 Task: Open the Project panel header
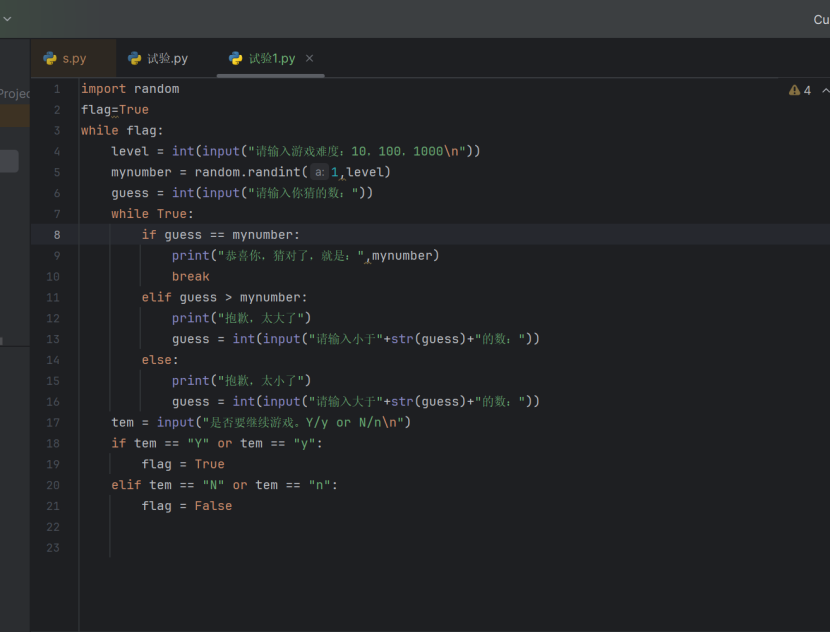[15, 93]
